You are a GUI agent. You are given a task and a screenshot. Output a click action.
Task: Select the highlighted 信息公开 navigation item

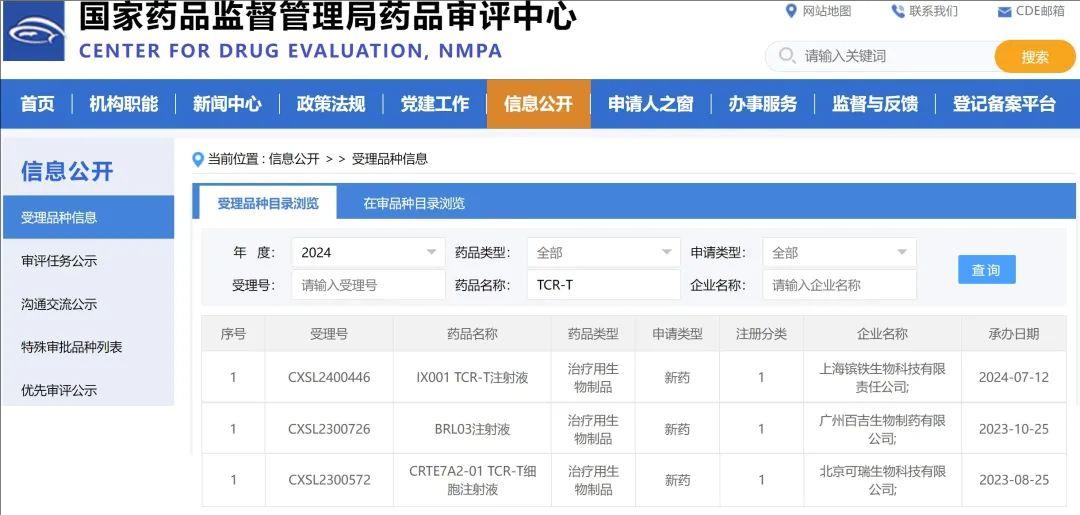pyautogui.click(x=539, y=104)
